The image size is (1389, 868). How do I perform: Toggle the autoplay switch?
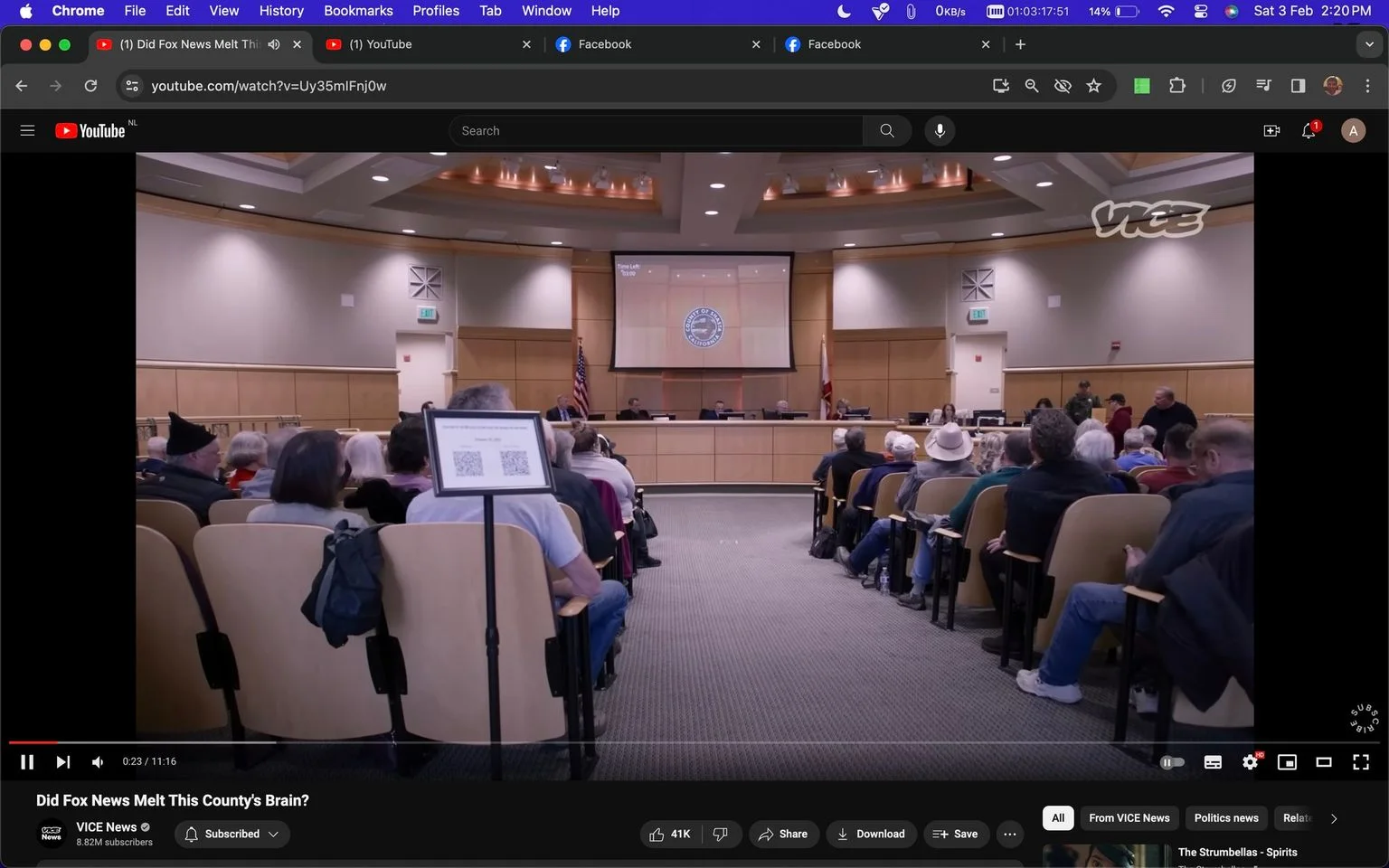tap(1172, 762)
